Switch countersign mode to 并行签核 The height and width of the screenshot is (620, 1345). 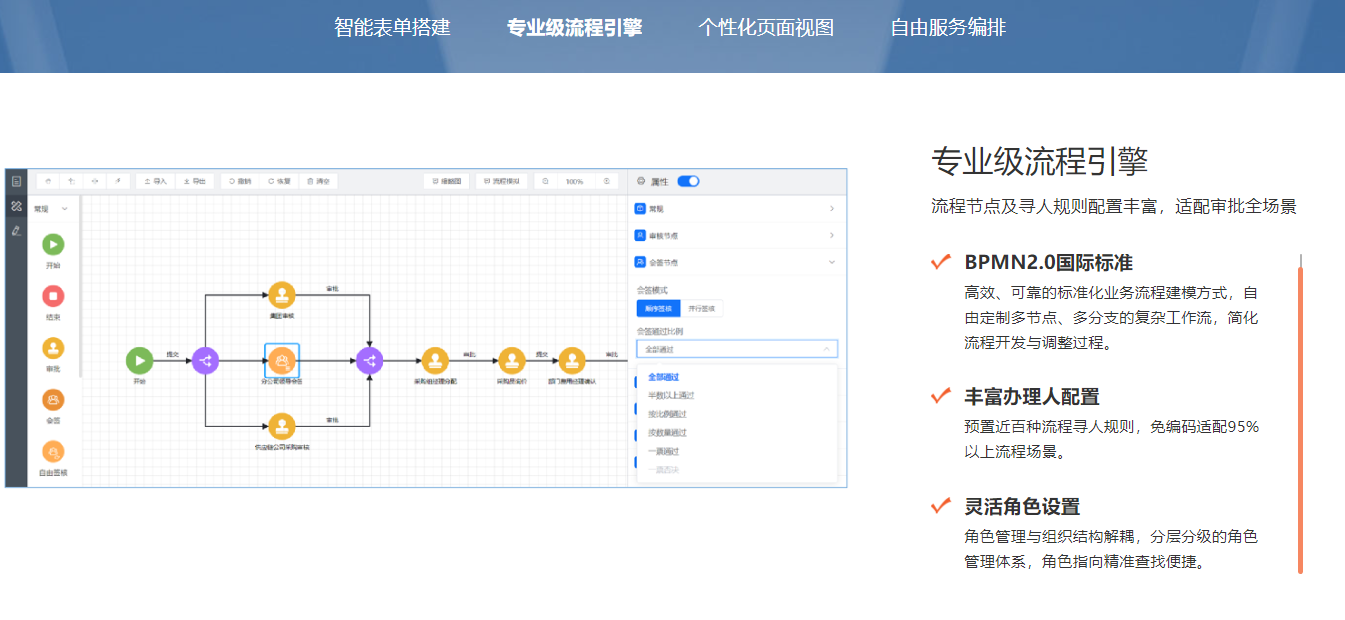point(702,308)
